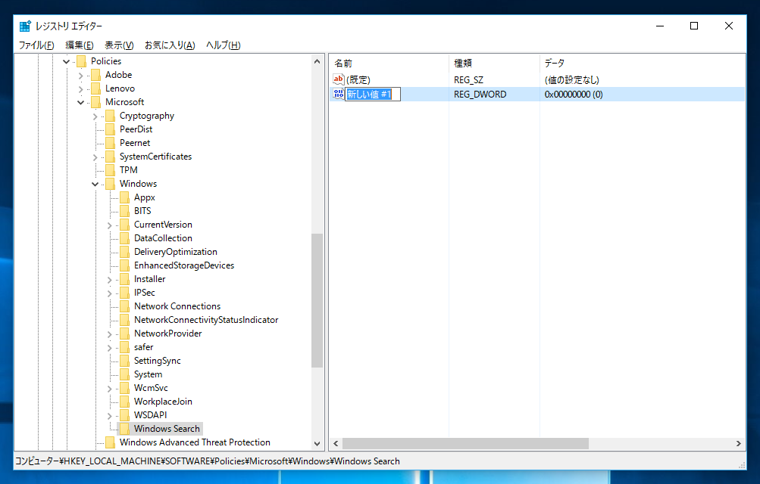Open the 編集(E) menu
760x484 pixels.
tap(79, 45)
